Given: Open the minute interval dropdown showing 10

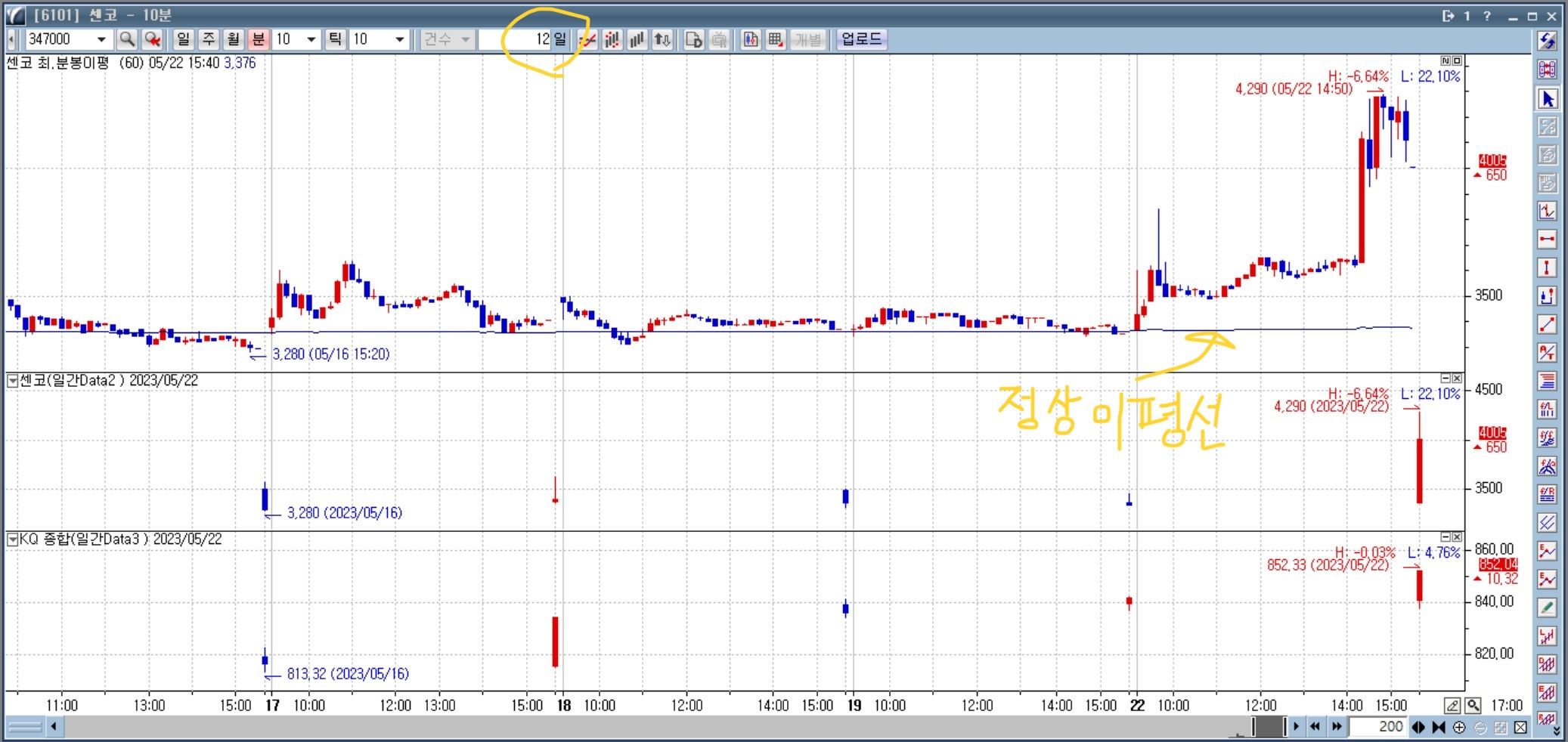Looking at the screenshot, I should click(x=311, y=39).
